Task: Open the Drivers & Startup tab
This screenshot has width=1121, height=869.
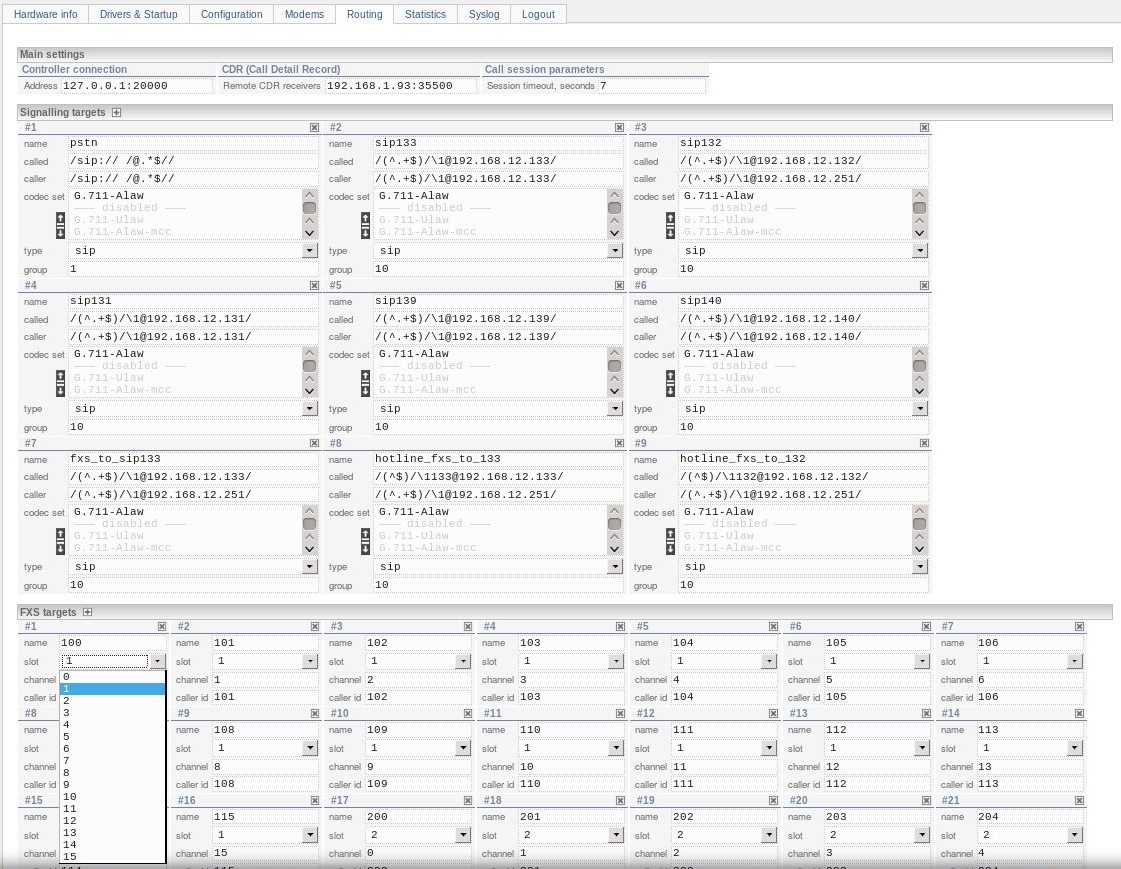Action: tap(139, 14)
